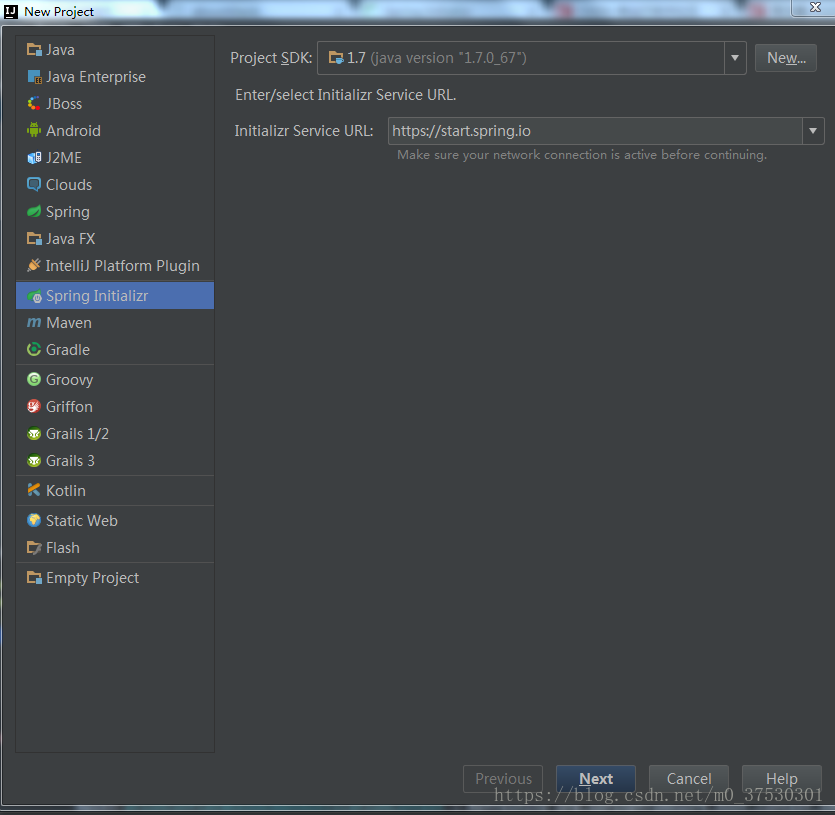The image size is (835, 815).
Task: Click the J2ME icon
Action: pyautogui.click(x=34, y=158)
